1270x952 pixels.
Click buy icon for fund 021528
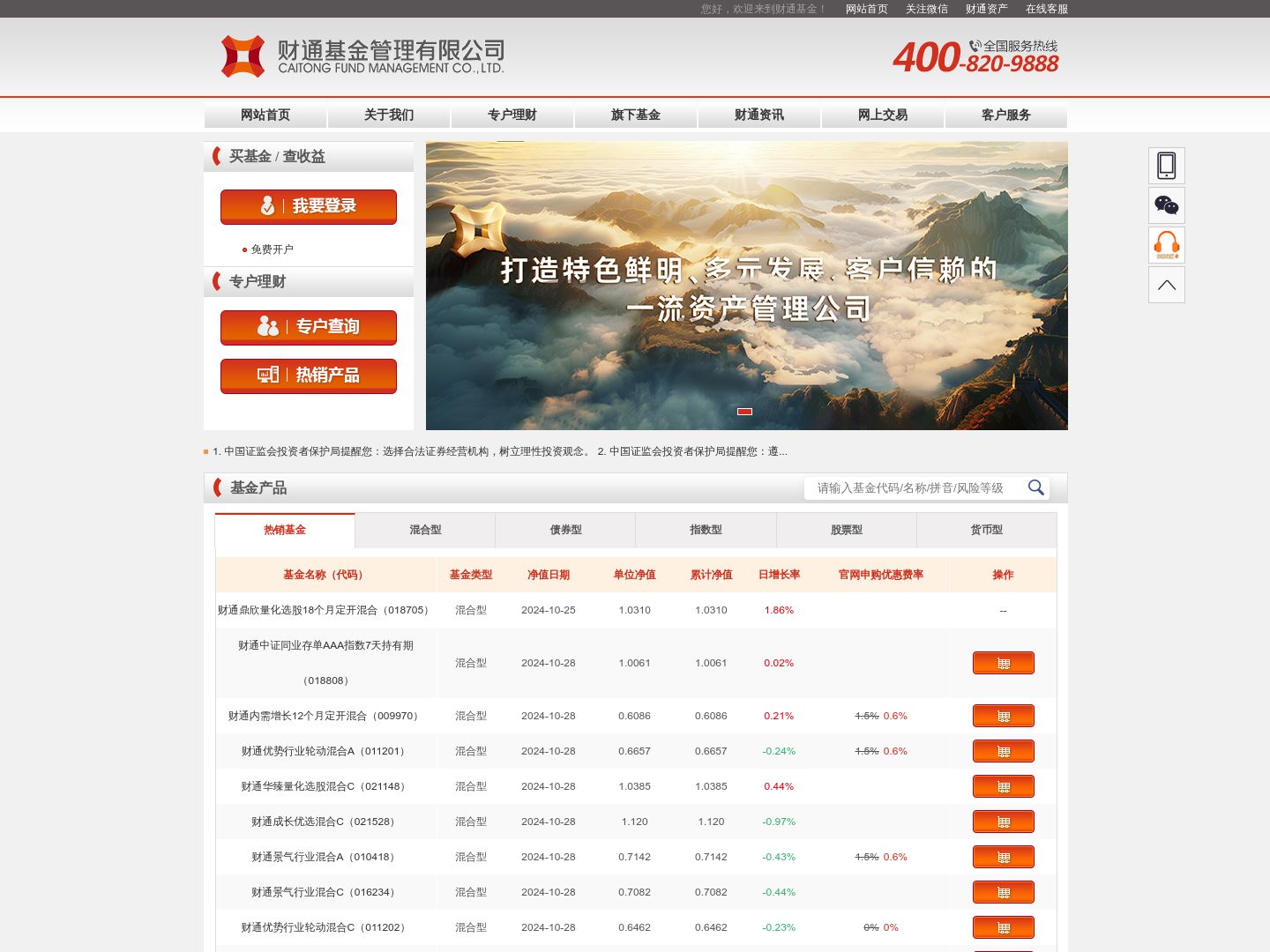coord(1004,822)
